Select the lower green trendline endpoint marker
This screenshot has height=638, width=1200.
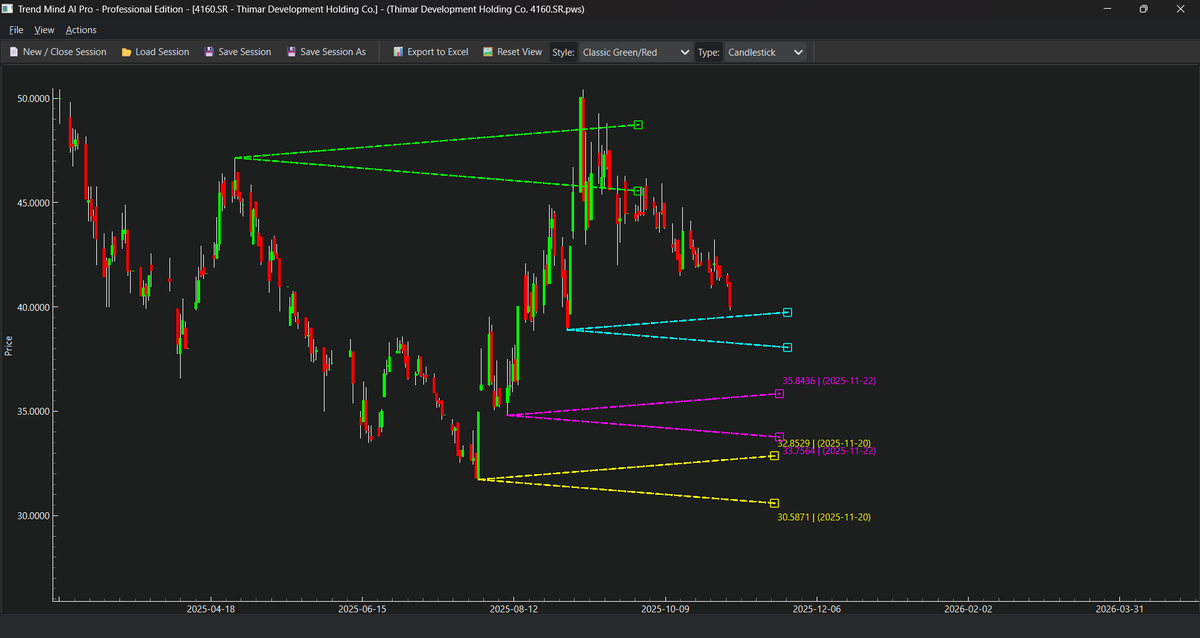point(638,191)
